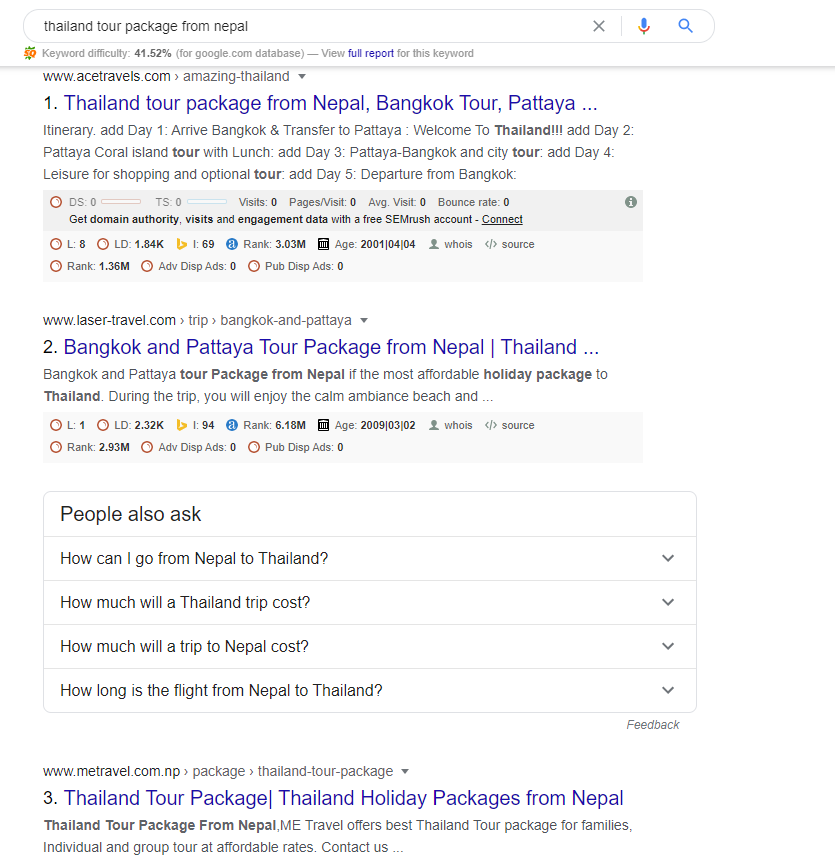View source of the laser-travel result

coord(510,425)
